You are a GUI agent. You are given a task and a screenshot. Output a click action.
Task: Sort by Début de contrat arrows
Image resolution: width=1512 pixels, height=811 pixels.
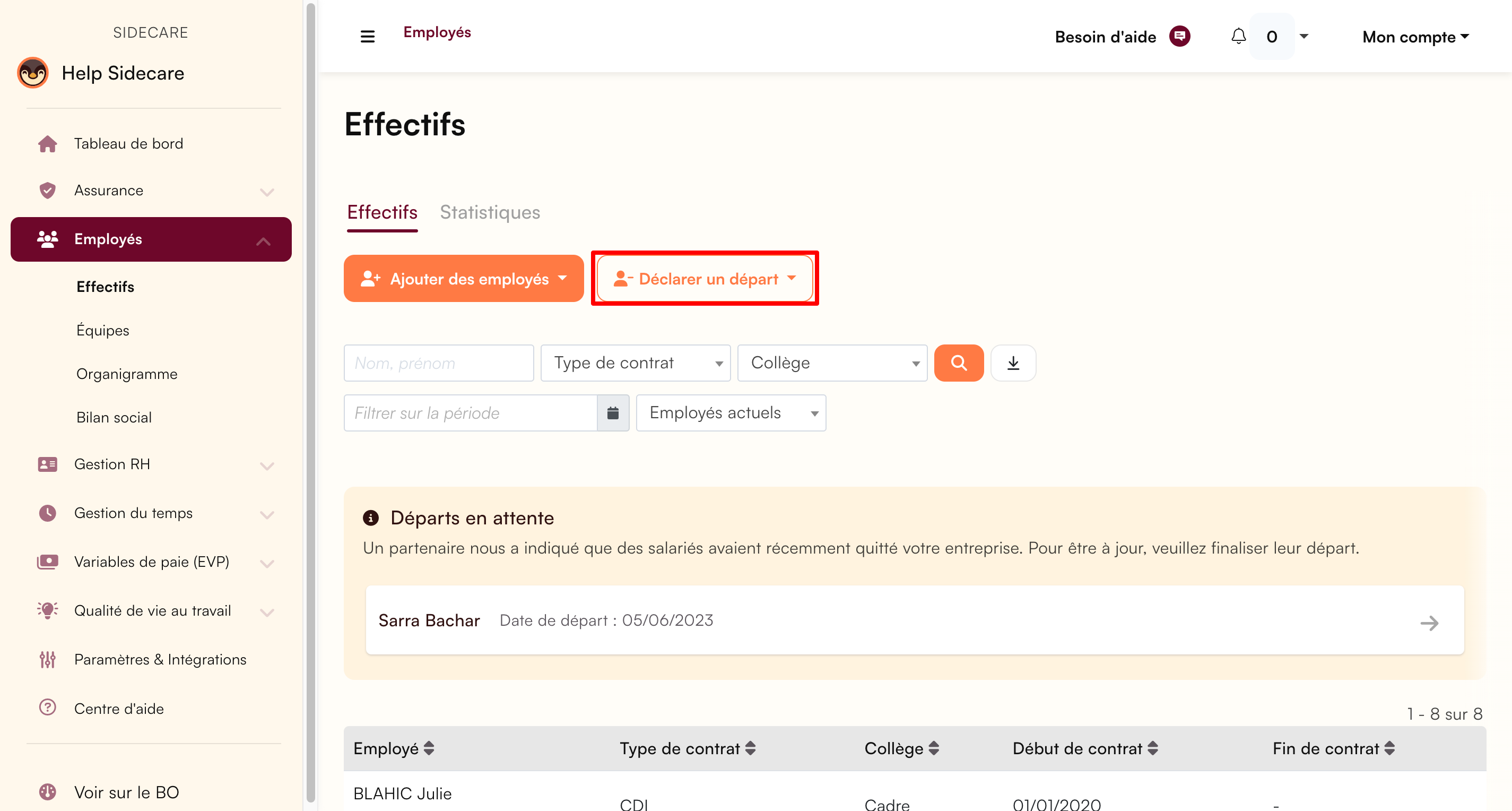(1153, 748)
